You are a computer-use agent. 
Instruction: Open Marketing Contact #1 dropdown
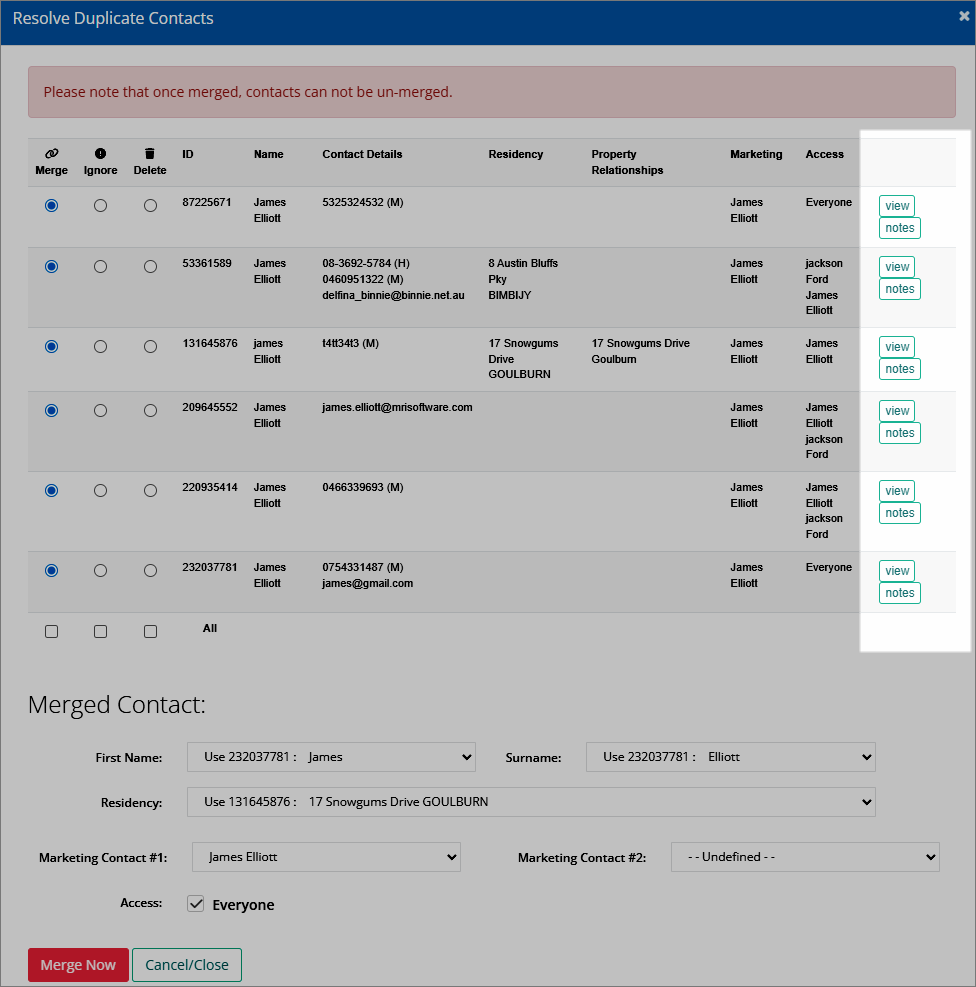tap(326, 857)
